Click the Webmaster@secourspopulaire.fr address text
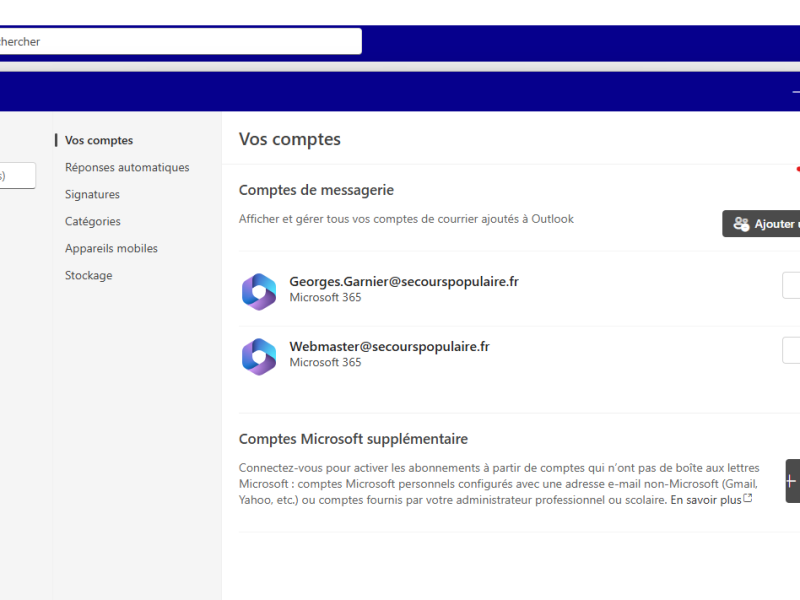 (389, 346)
